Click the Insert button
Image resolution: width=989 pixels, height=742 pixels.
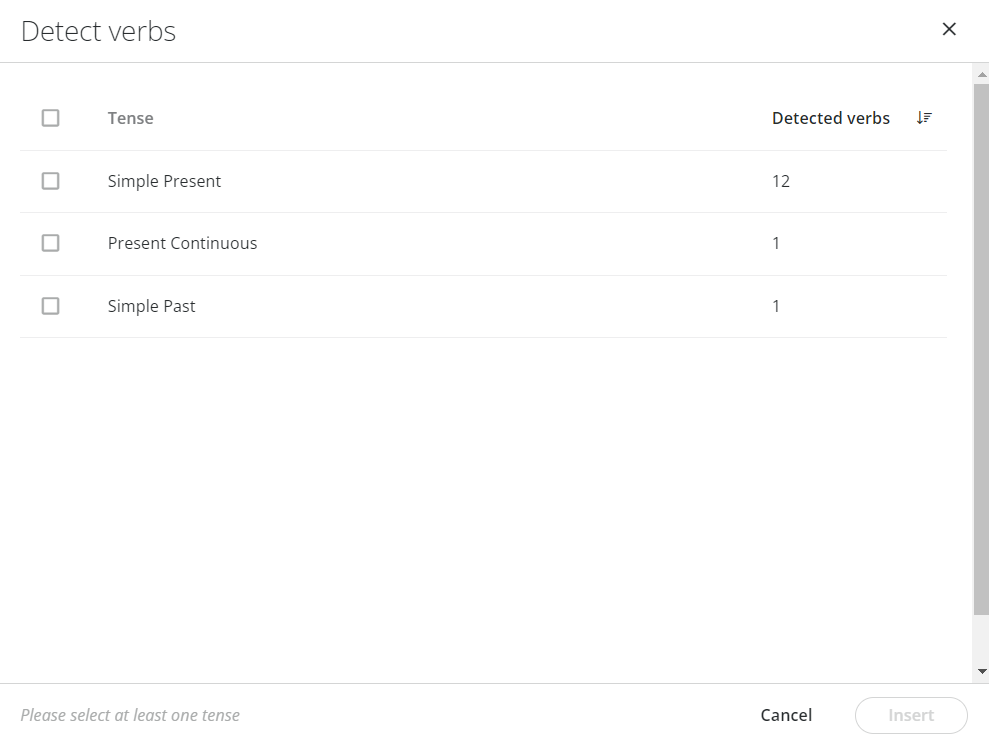click(911, 715)
